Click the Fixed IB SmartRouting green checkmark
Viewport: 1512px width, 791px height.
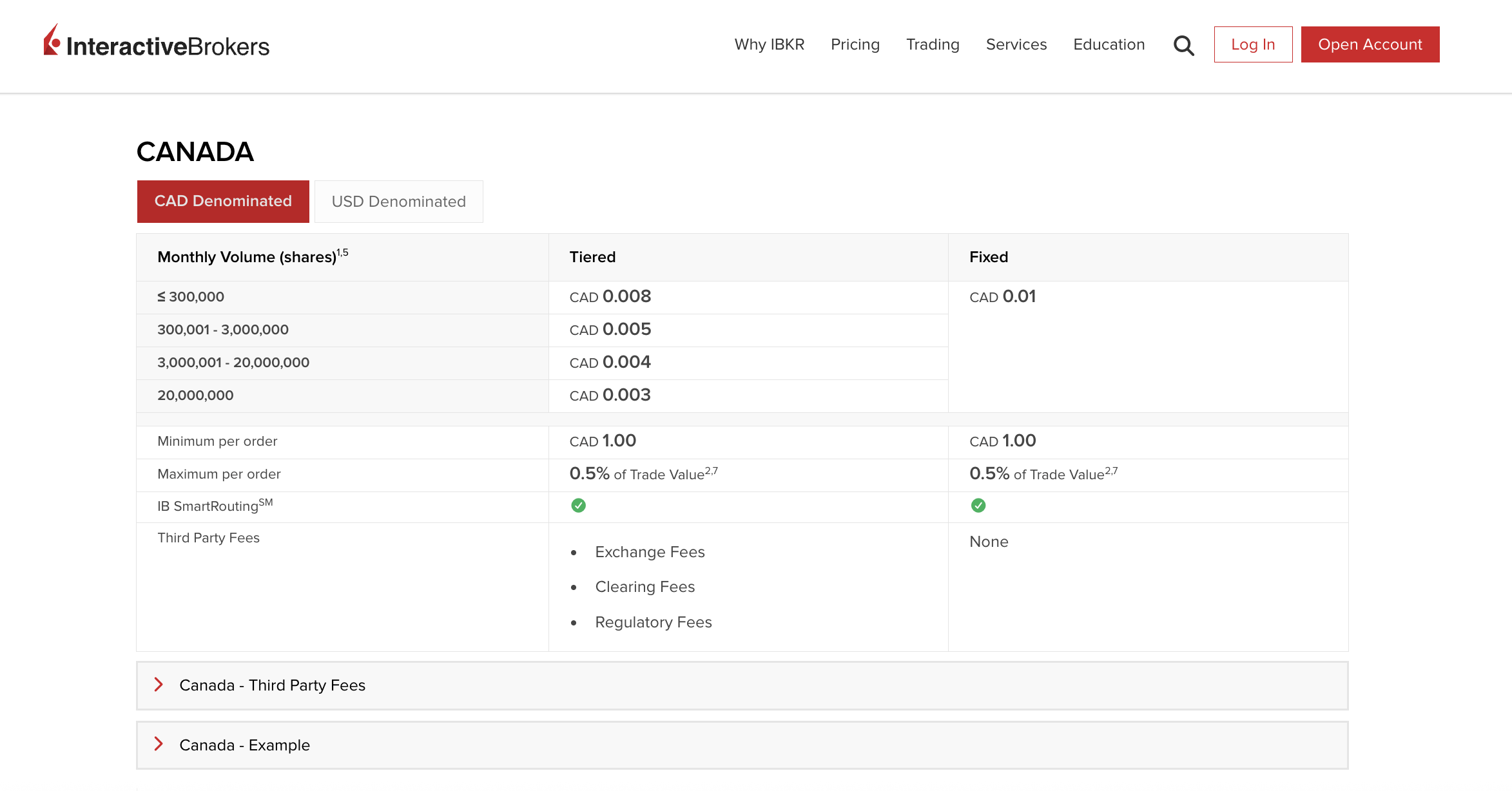click(x=978, y=506)
